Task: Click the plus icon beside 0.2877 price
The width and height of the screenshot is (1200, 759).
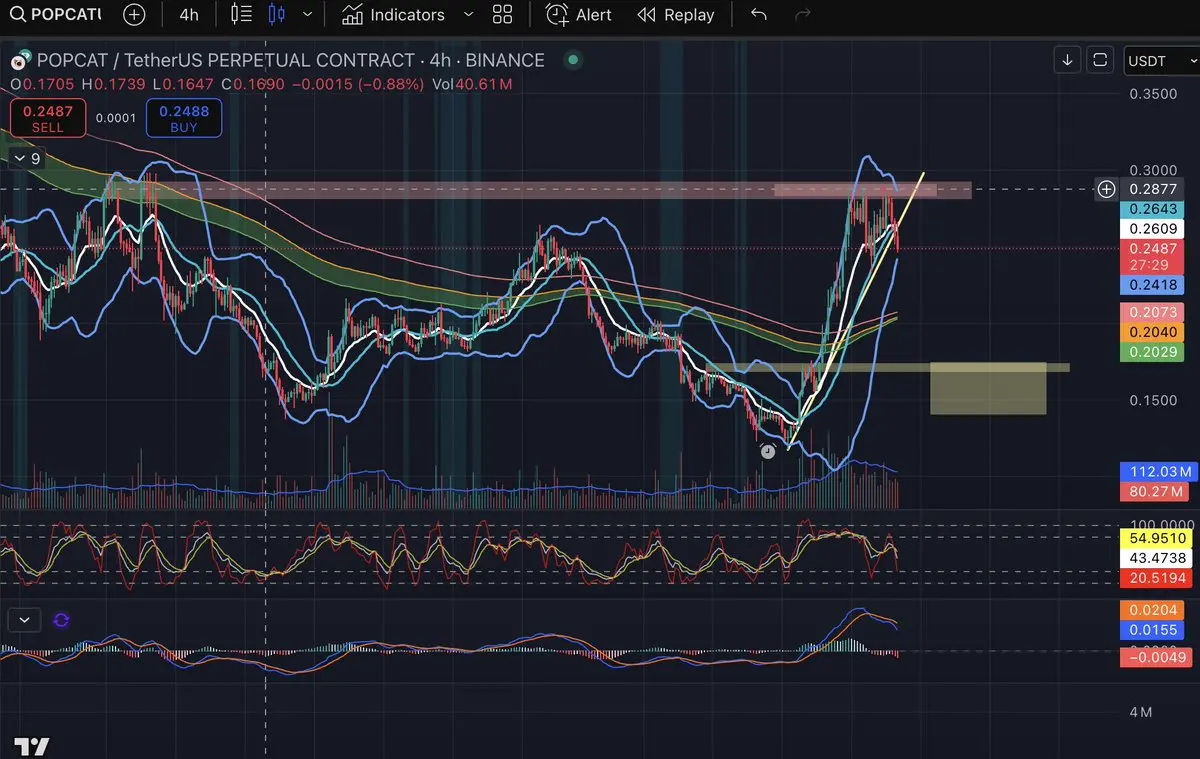Action: click(1106, 189)
